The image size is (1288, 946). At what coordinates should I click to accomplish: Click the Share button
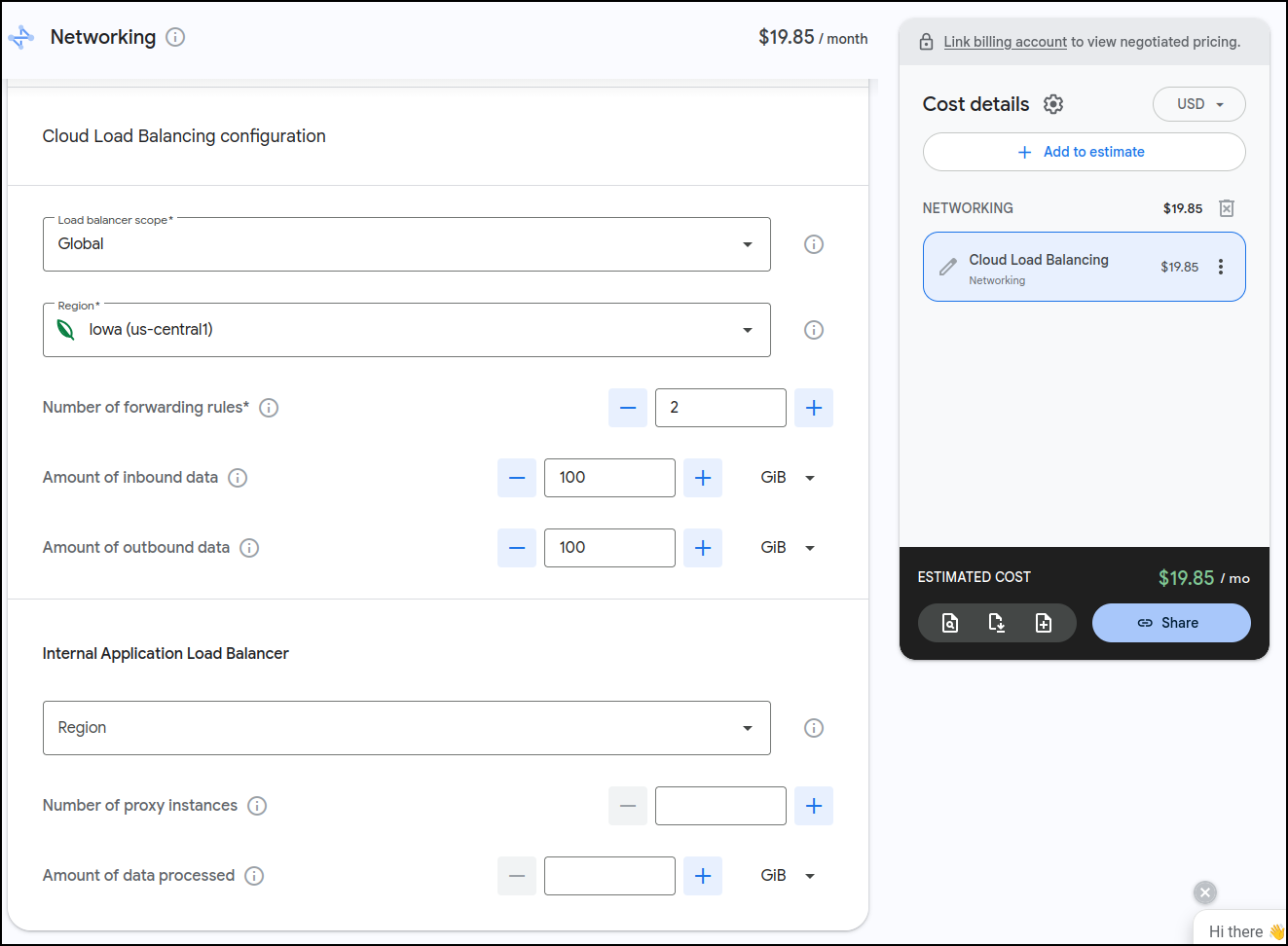pyautogui.click(x=1170, y=623)
